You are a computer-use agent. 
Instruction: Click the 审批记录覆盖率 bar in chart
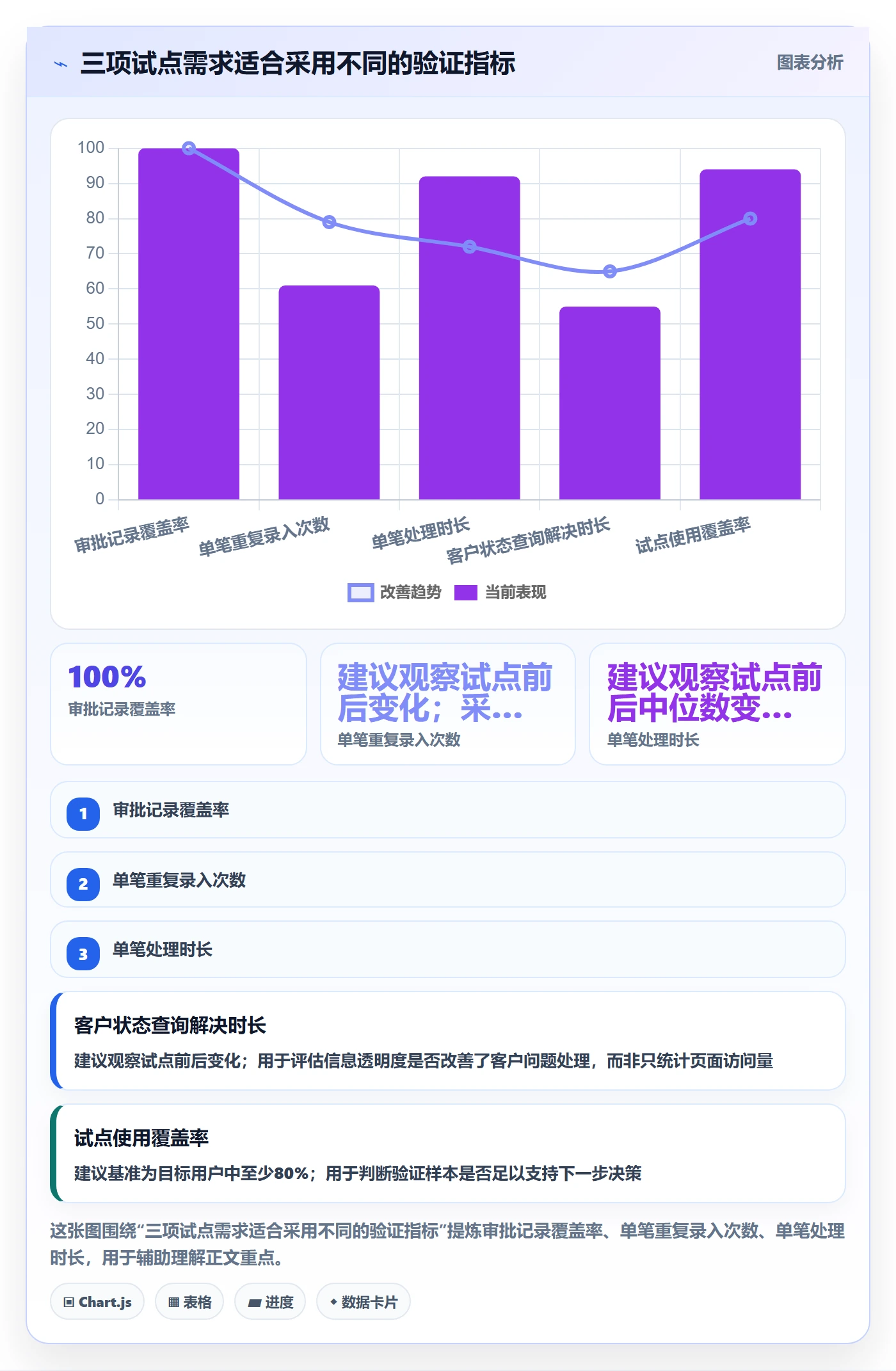click(x=189, y=324)
